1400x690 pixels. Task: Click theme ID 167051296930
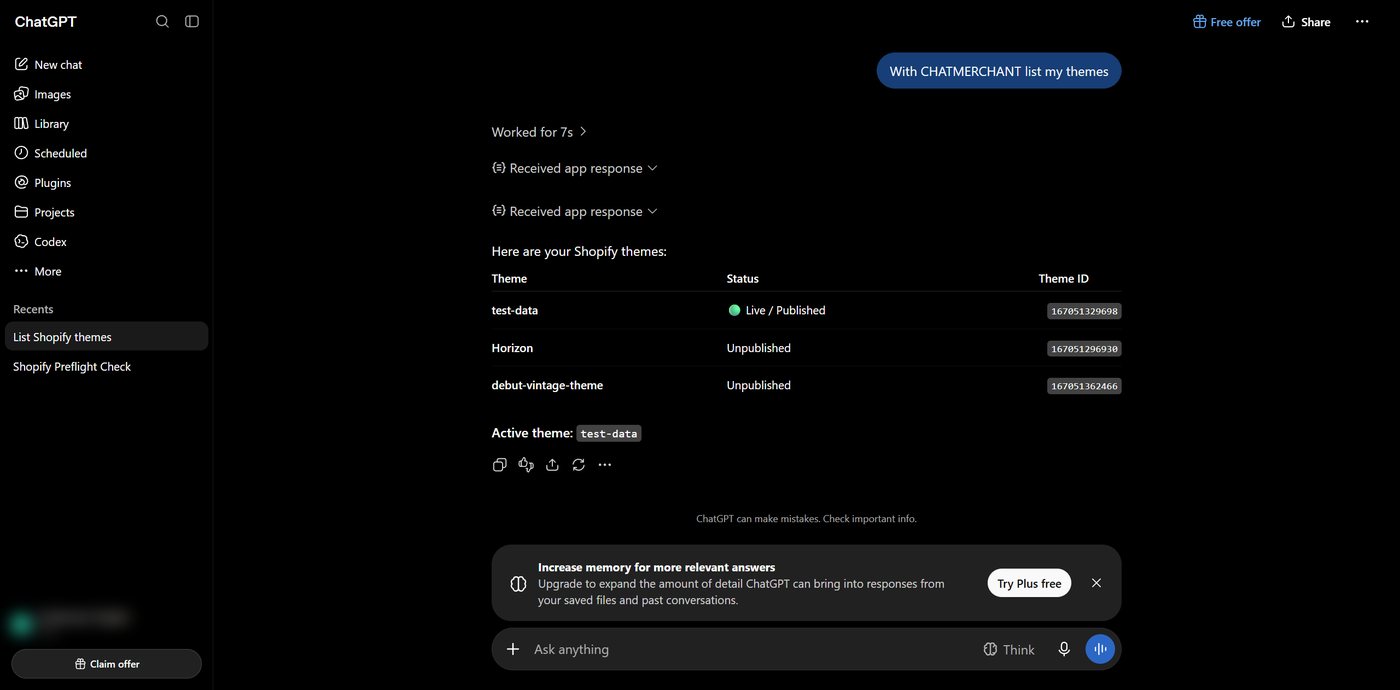(1084, 349)
